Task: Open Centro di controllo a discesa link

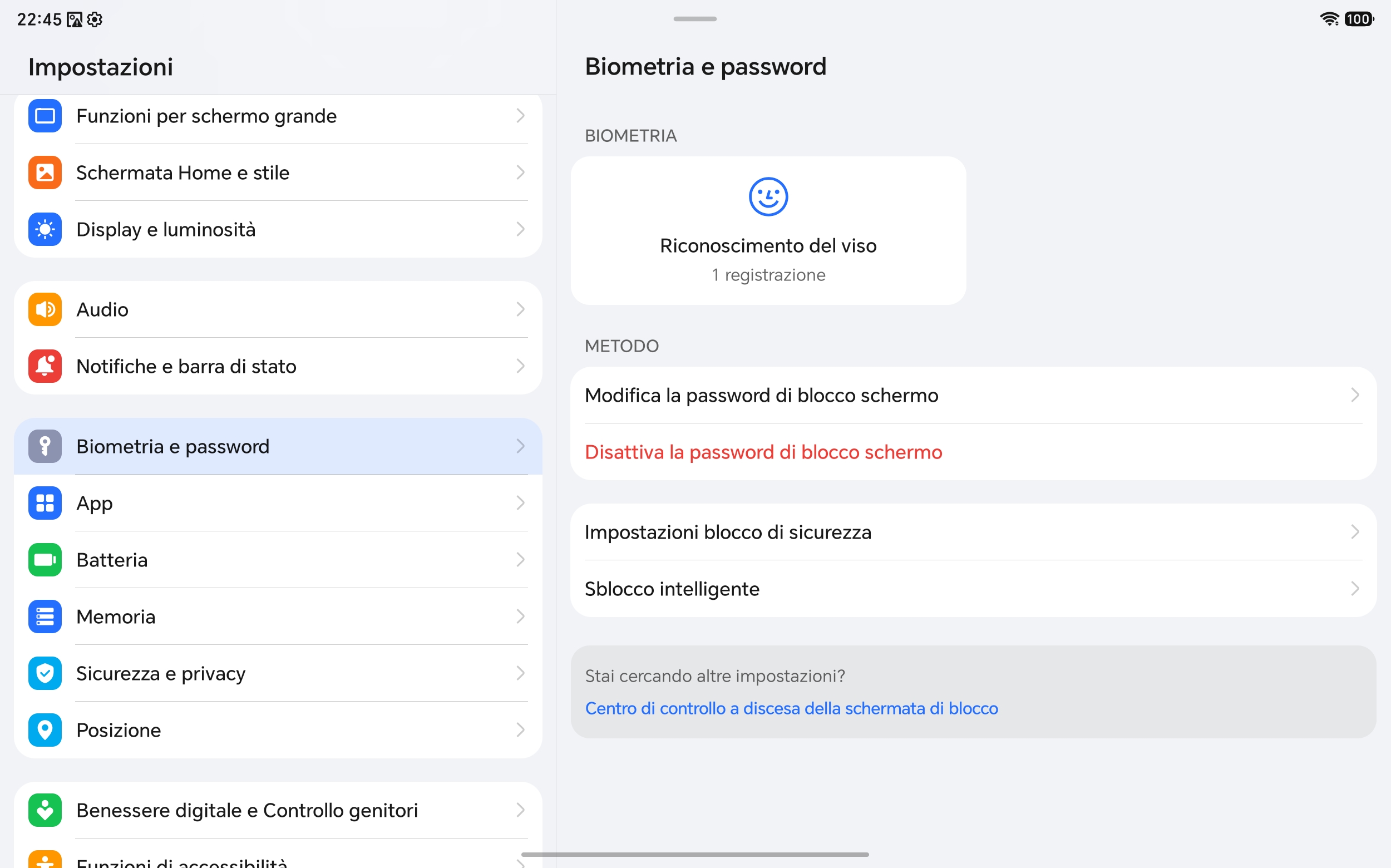Action: [x=791, y=708]
